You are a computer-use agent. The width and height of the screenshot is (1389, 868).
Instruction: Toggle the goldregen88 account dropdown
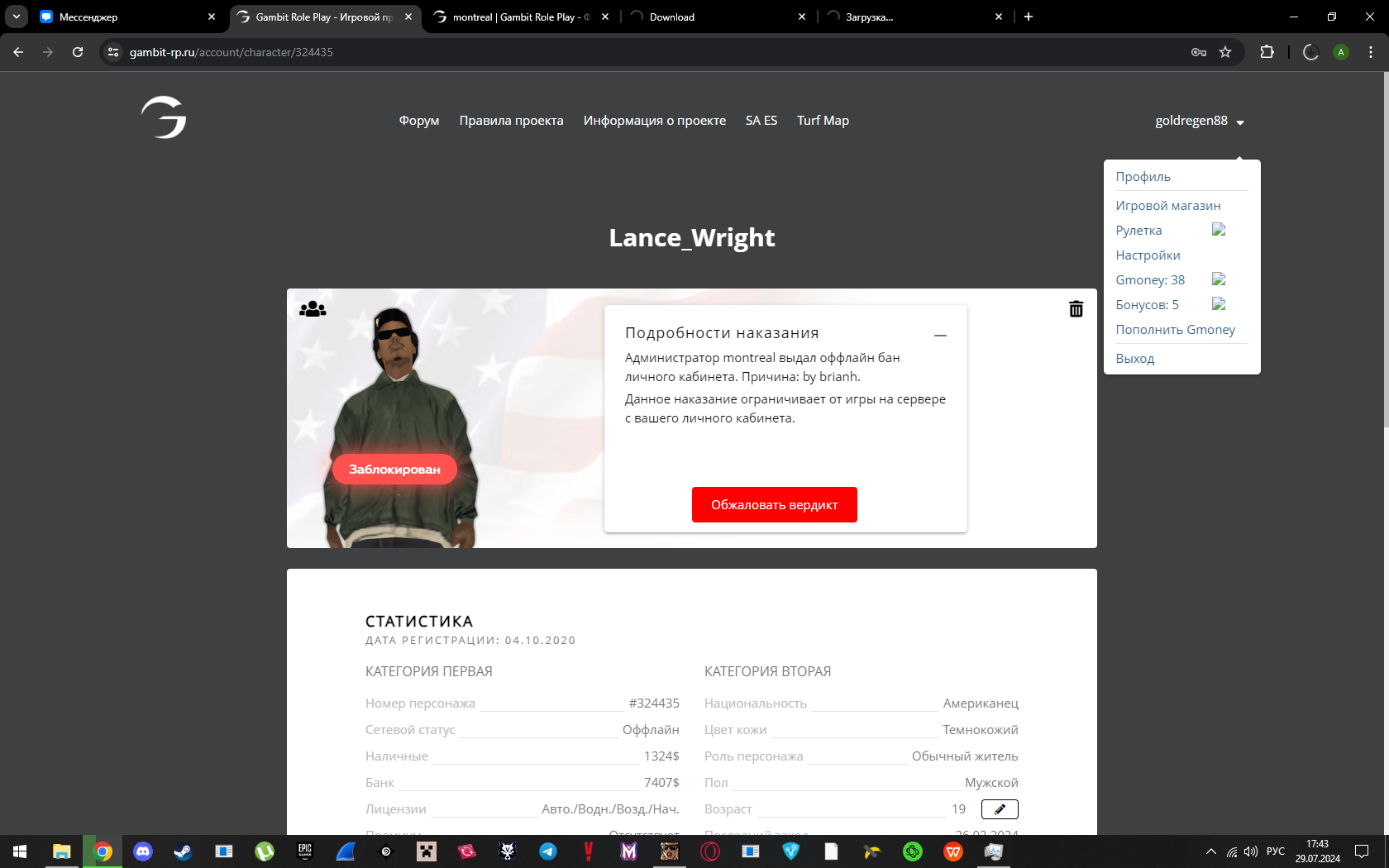click(1199, 121)
